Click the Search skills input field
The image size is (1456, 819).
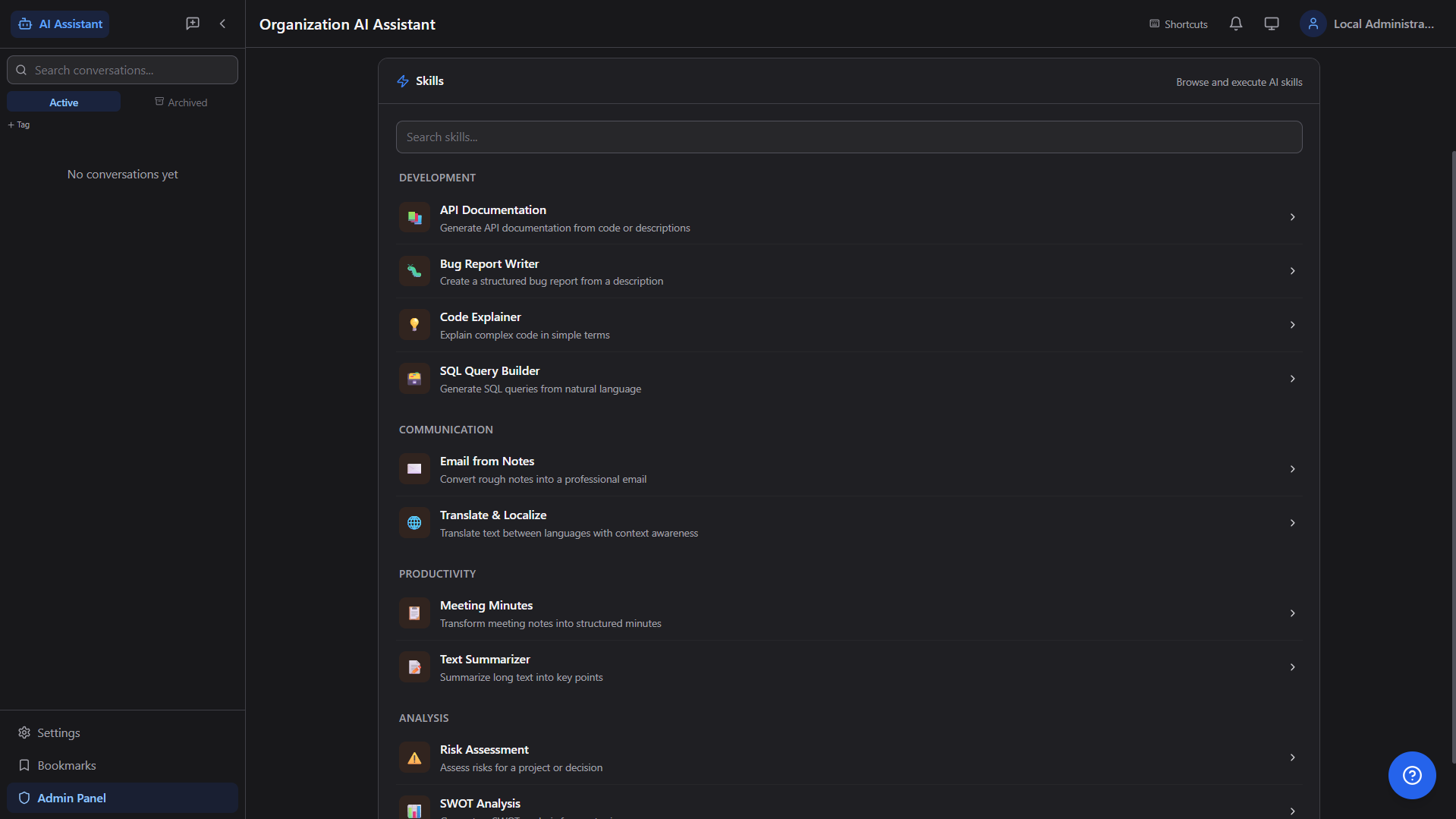[848, 137]
